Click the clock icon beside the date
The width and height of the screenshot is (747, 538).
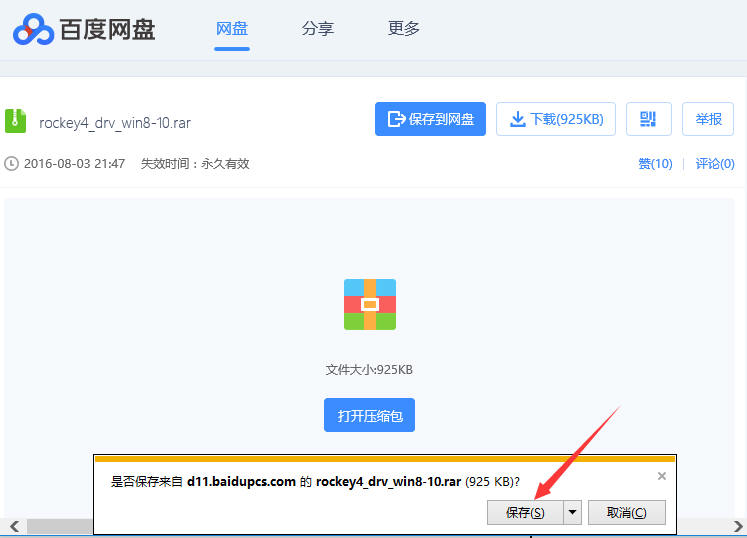click(x=11, y=164)
